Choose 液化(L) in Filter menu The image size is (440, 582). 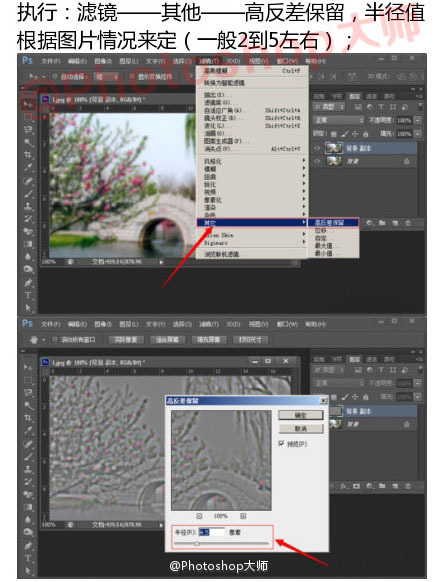(x=252, y=126)
